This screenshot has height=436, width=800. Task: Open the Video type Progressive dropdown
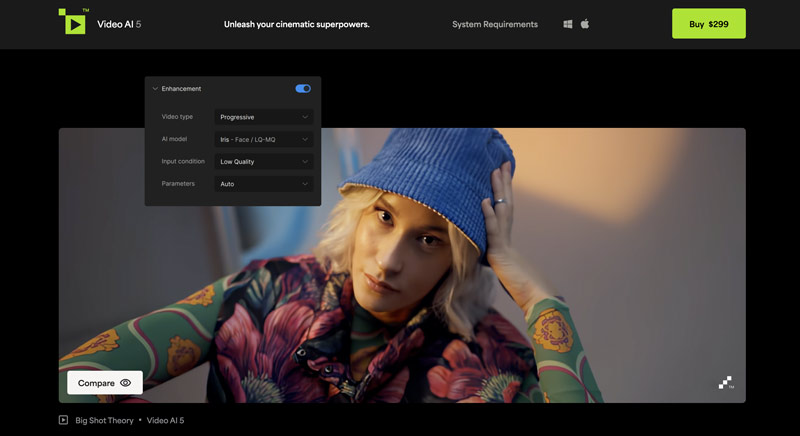click(264, 117)
